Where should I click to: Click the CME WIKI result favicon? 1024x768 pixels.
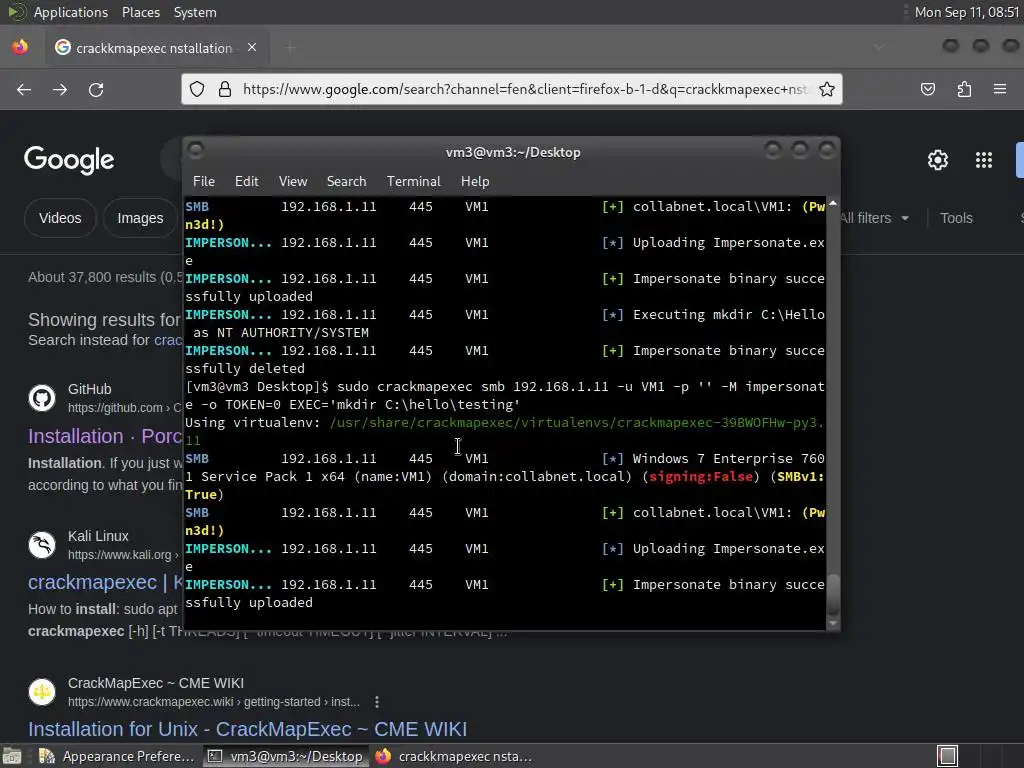click(42, 692)
